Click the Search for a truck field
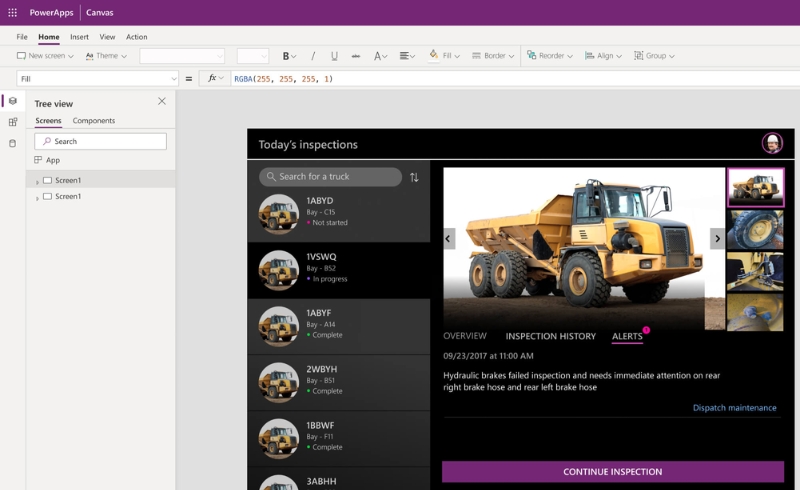Image resolution: width=800 pixels, height=490 pixels. click(x=331, y=177)
